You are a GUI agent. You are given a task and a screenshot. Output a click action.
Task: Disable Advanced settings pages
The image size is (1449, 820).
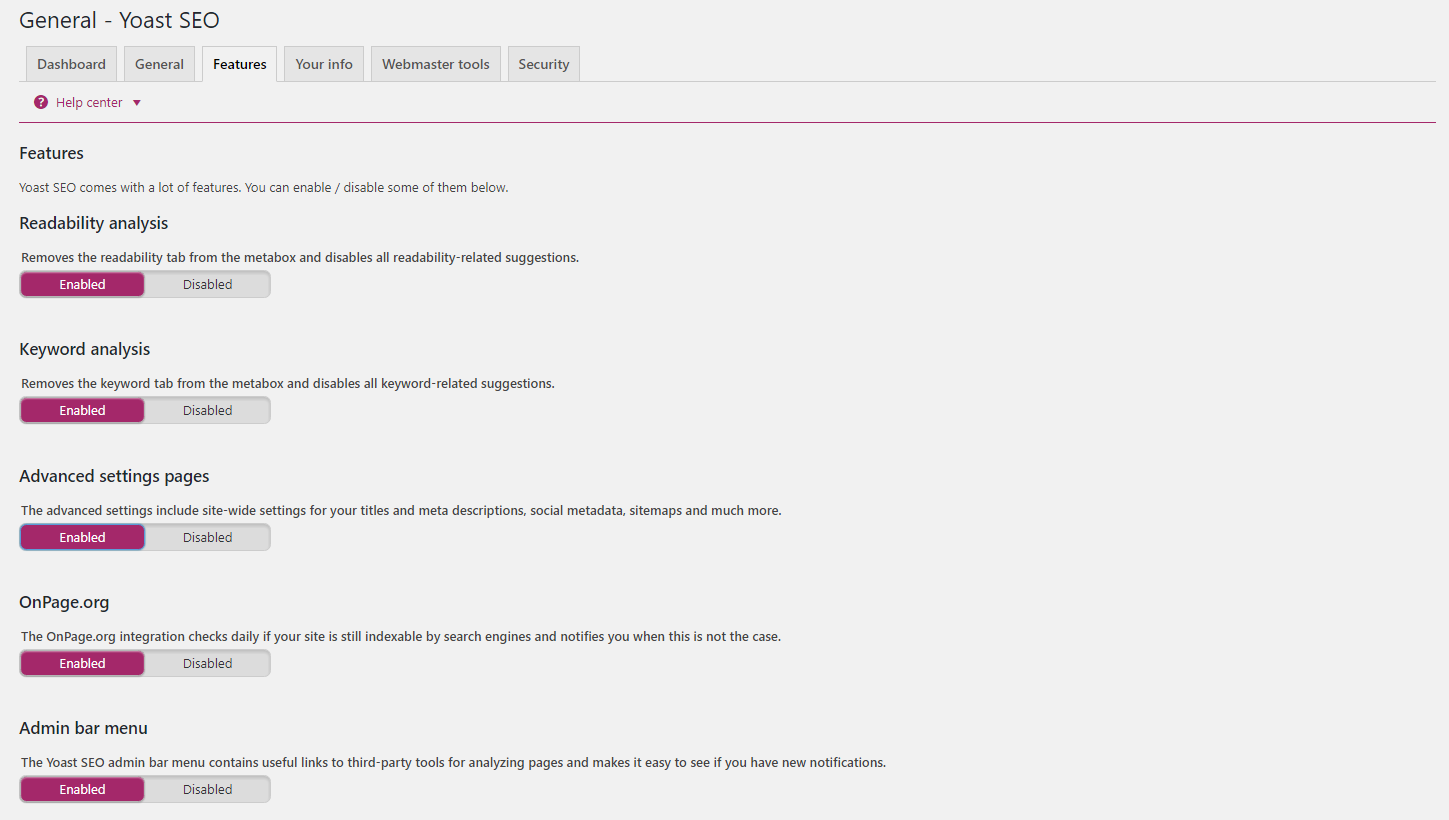click(207, 537)
